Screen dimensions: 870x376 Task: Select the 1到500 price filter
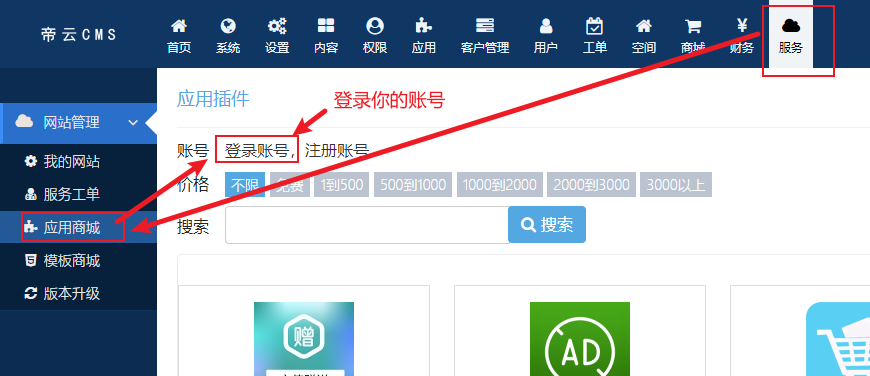[341, 185]
